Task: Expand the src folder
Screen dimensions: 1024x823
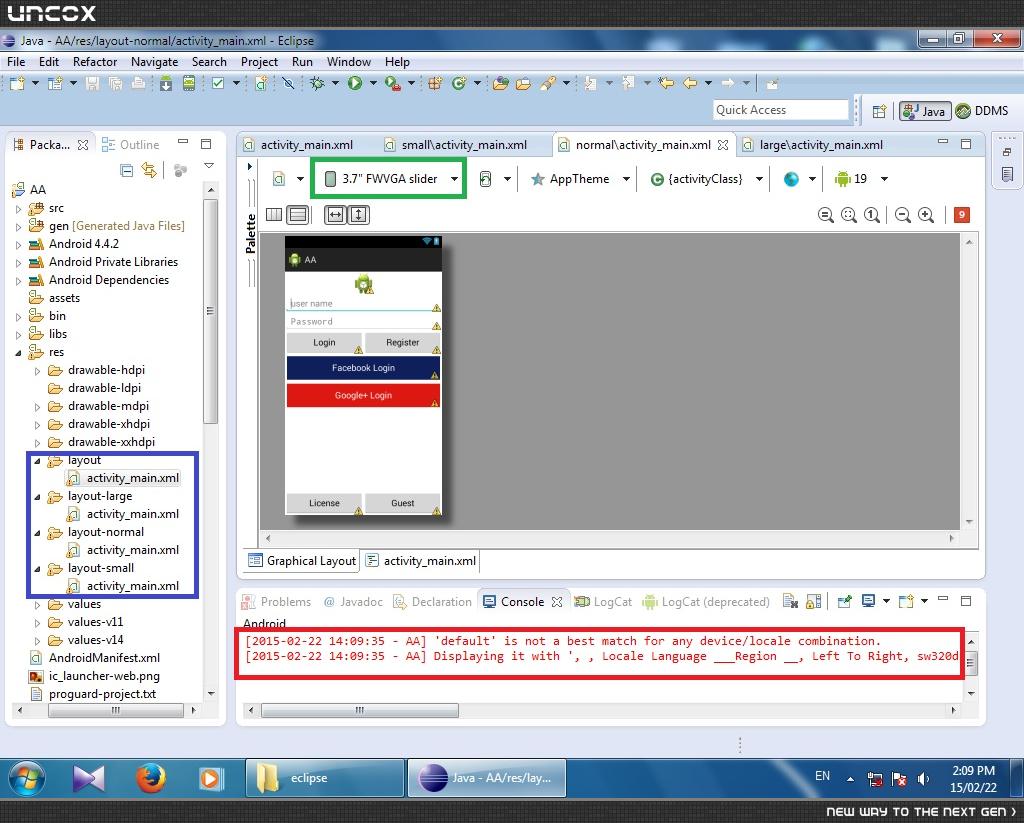Action: click(18, 209)
